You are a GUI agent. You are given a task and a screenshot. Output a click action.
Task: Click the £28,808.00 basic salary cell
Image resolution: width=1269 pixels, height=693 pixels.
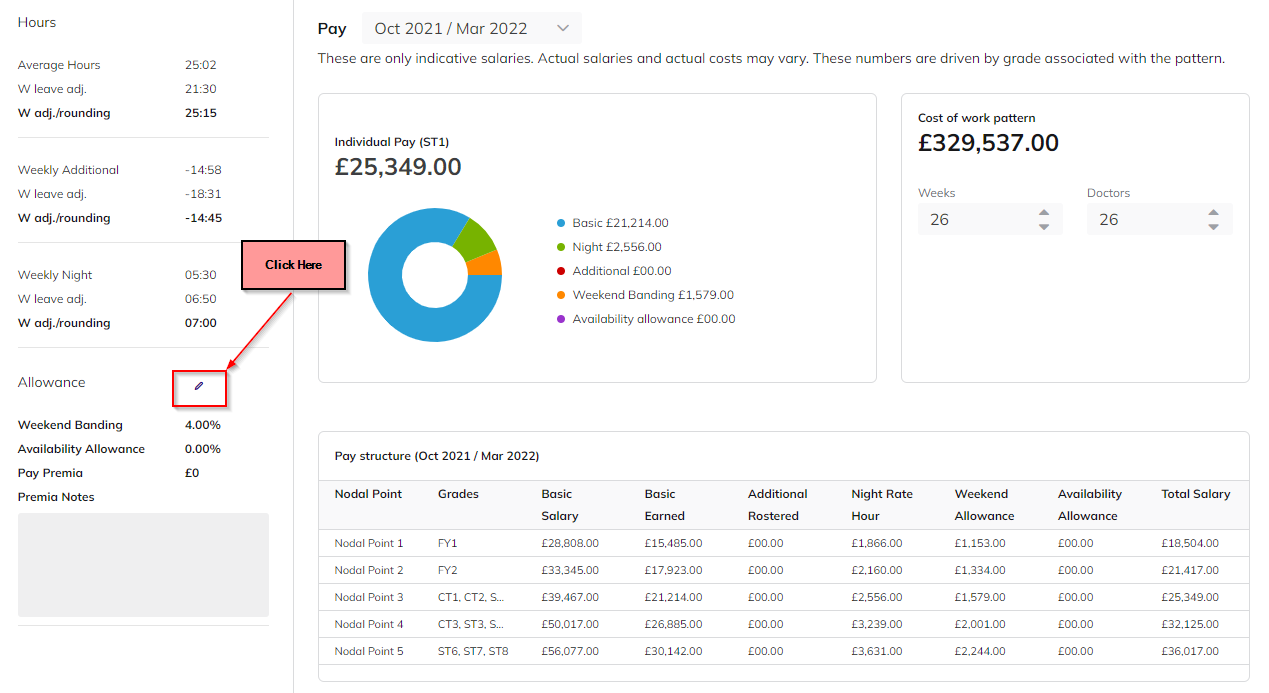click(570, 543)
